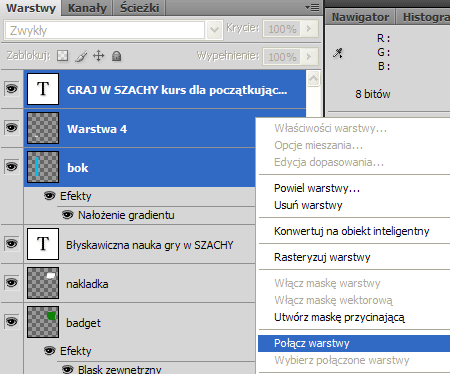This screenshot has width=450, height=374.
Task: Click layers list scrollbar up arrow
Action: click(x=313, y=79)
